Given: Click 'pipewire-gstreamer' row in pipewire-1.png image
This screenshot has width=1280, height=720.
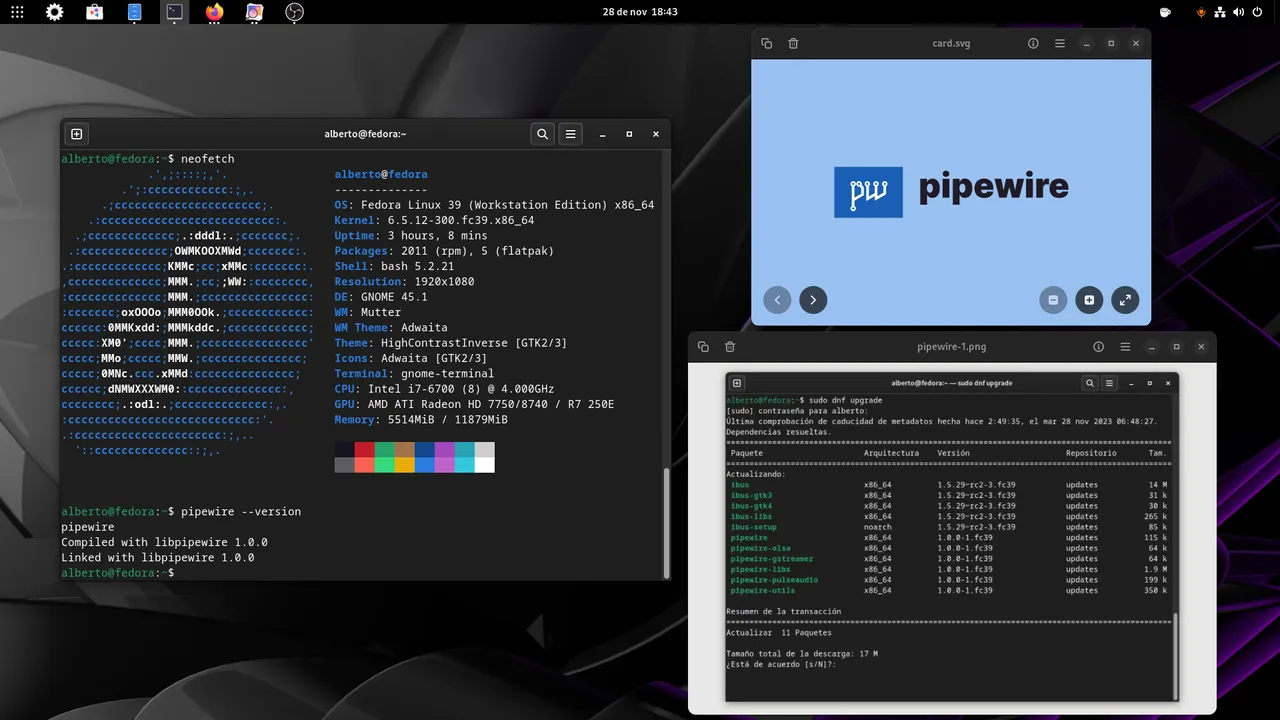Looking at the screenshot, I should [948, 559].
